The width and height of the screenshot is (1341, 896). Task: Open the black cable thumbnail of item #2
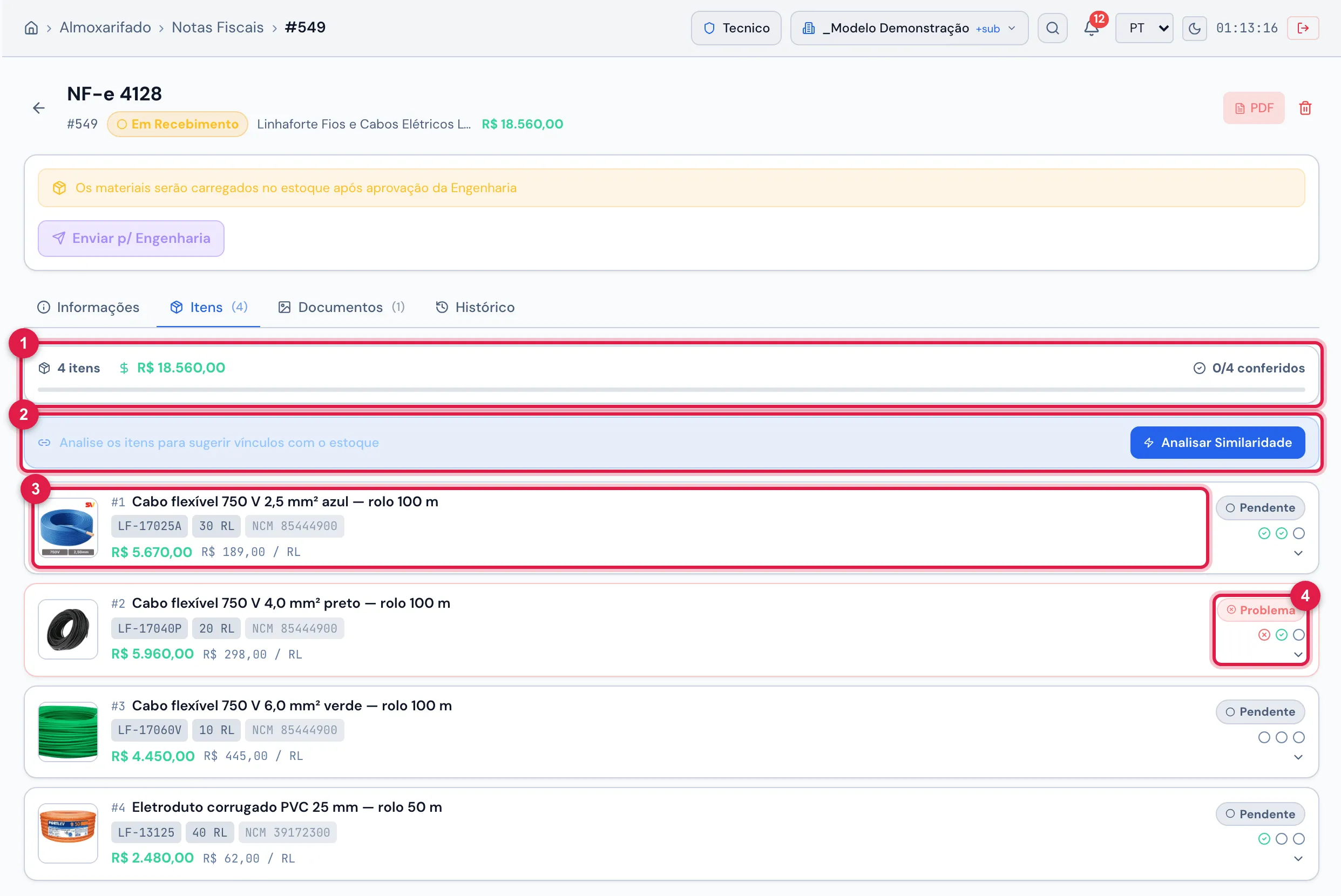pyautogui.click(x=68, y=629)
